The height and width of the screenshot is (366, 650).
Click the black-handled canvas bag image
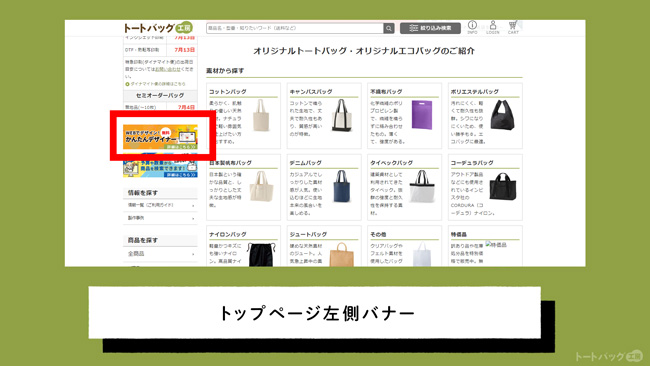342,115
